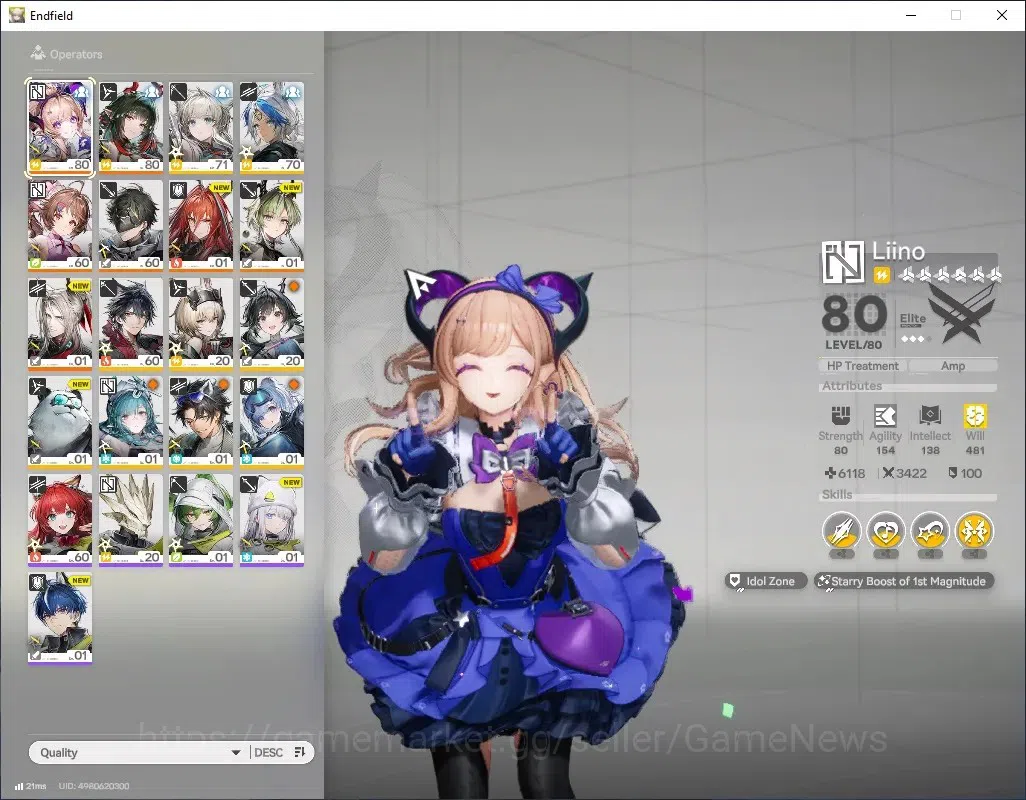Open the Idol Zone talent
This screenshot has height=800, width=1026.
766,581
